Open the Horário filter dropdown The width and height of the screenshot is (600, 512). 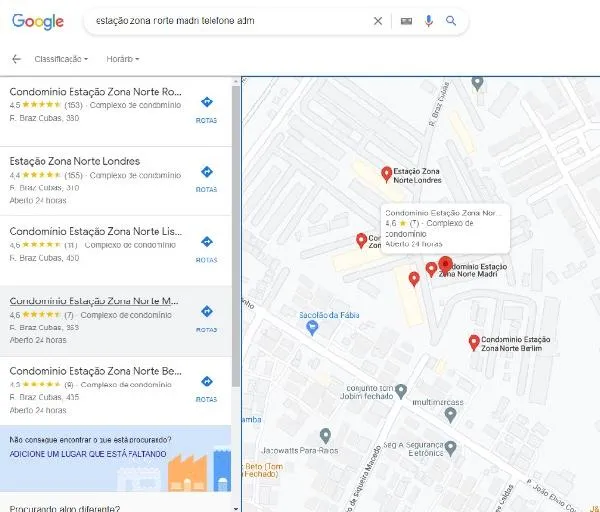point(122,59)
